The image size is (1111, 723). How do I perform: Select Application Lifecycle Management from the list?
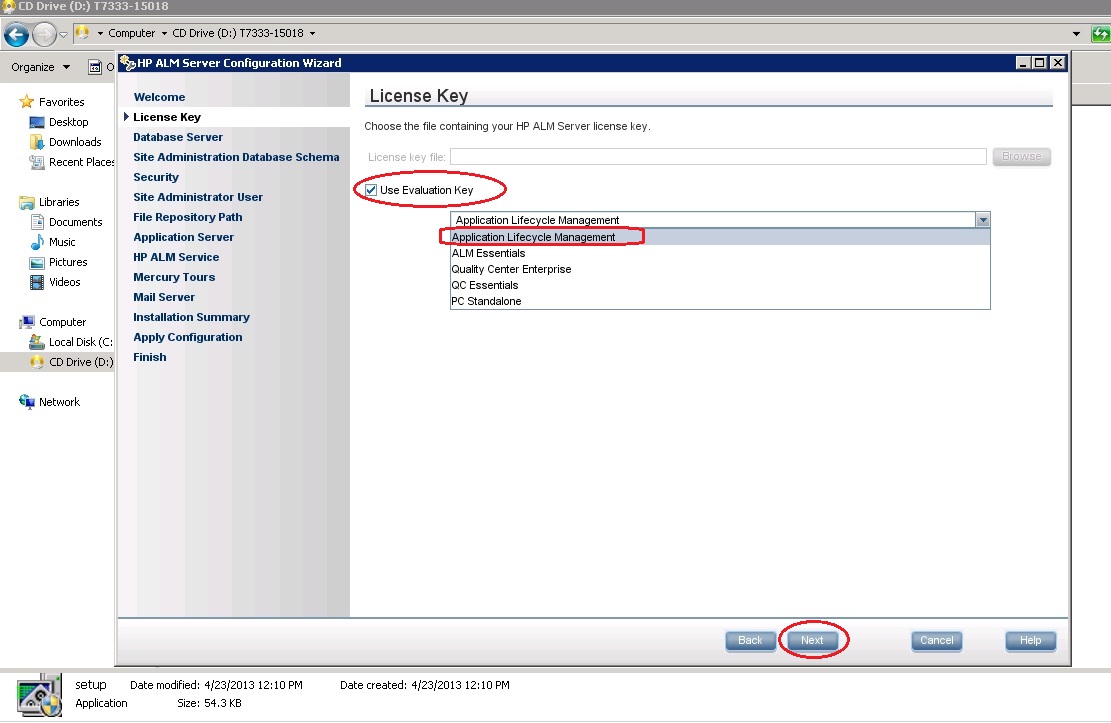pyautogui.click(x=720, y=237)
